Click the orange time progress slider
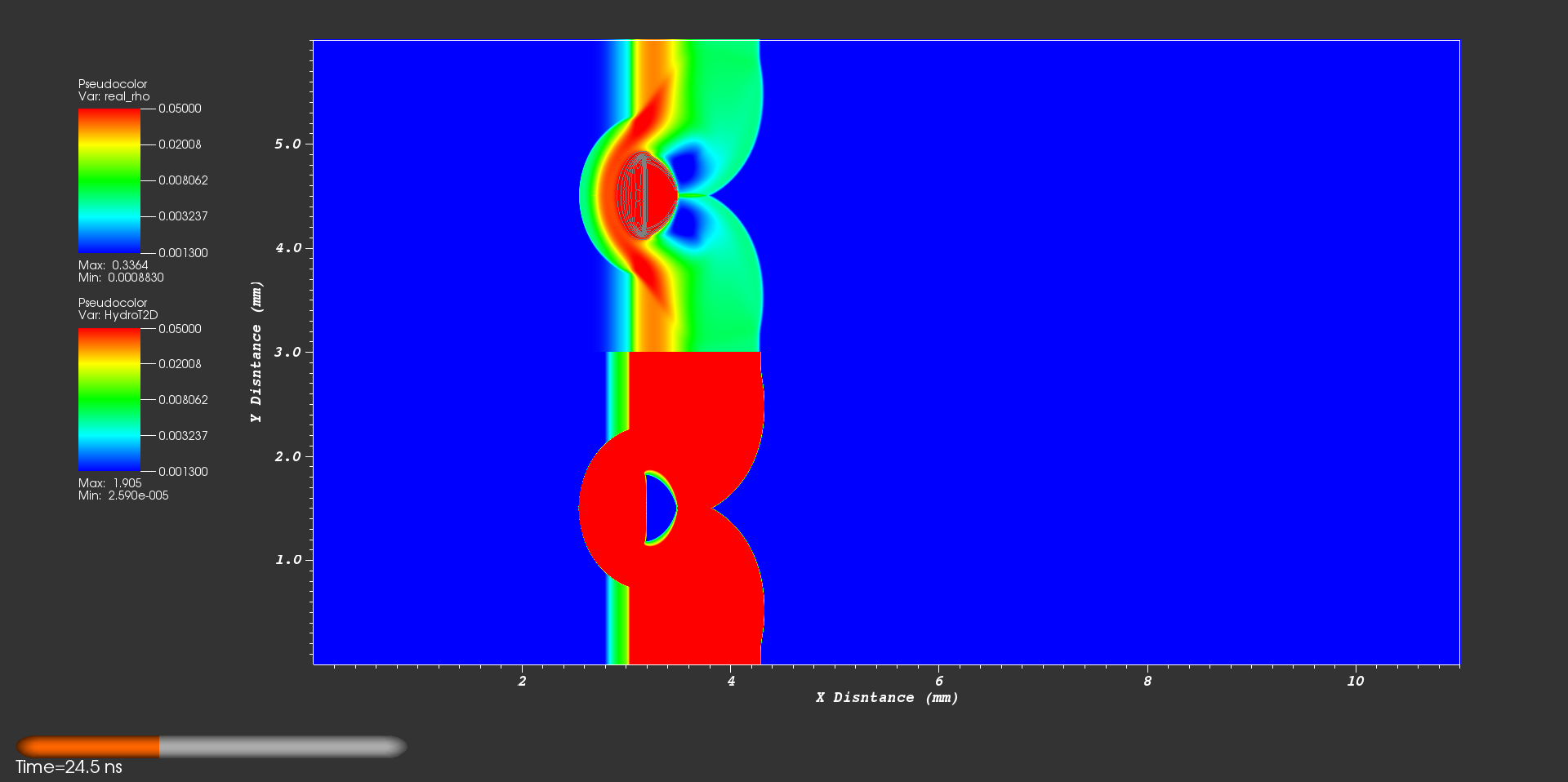The width and height of the screenshot is (1568, 782). coord(212,747)
